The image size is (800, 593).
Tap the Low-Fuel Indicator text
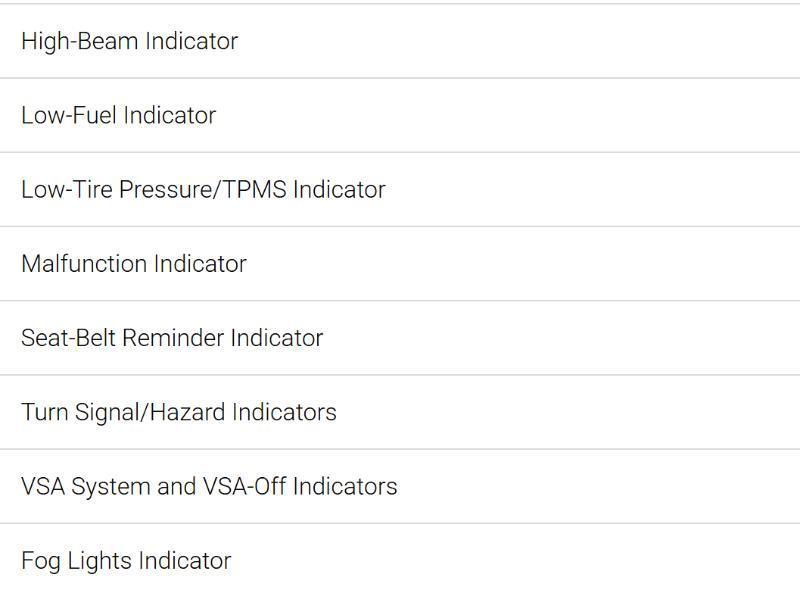(x=118, y=115)
